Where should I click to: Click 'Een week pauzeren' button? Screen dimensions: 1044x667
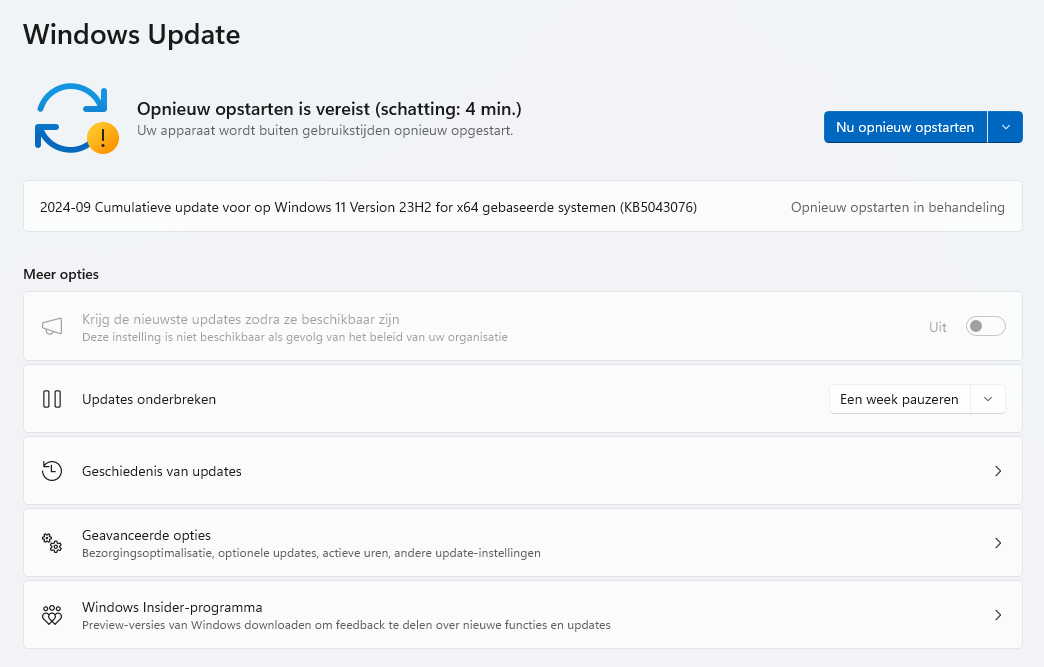[x=899, y=399]
